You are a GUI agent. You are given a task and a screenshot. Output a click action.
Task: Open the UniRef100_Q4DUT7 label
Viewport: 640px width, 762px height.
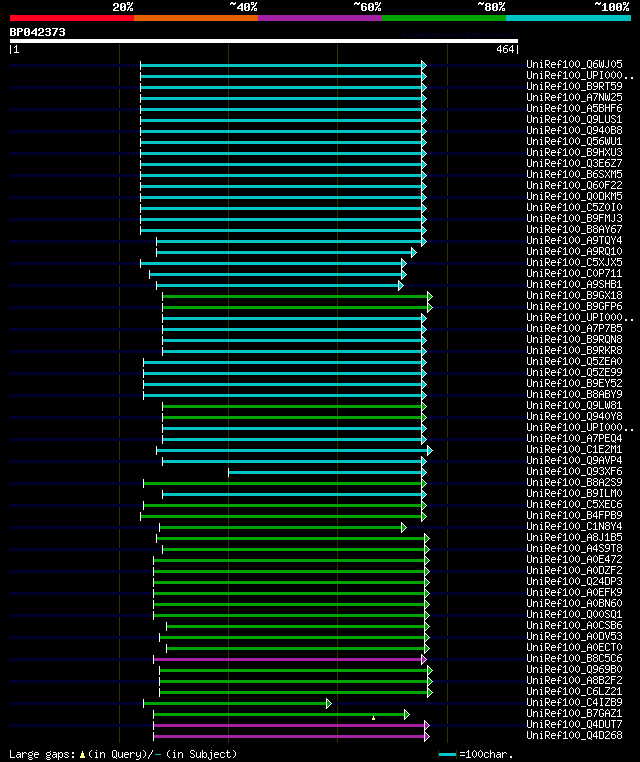[574, 724]
